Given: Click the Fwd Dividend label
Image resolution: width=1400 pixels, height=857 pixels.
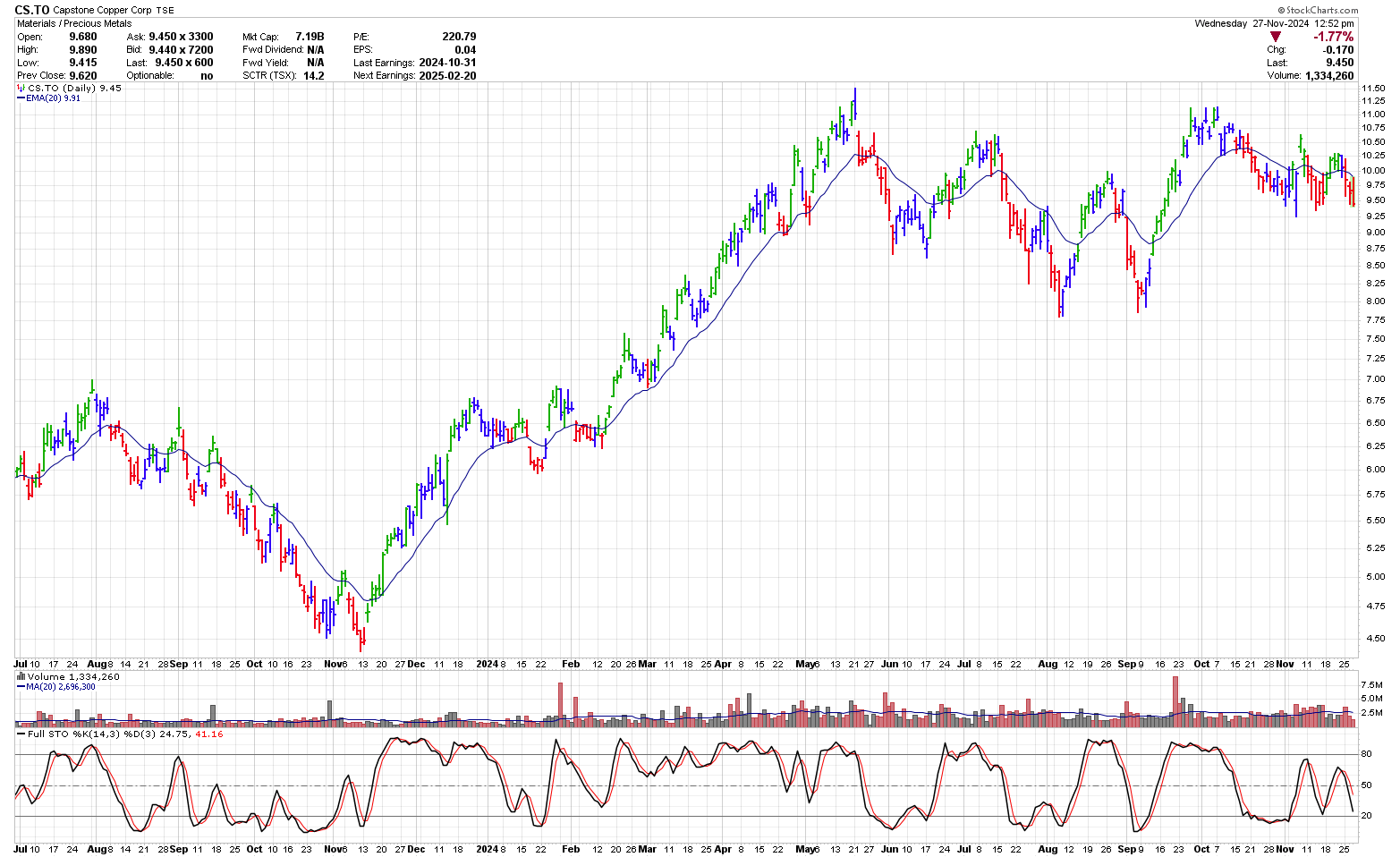Looking at the screenshot, I should [272, 50].
